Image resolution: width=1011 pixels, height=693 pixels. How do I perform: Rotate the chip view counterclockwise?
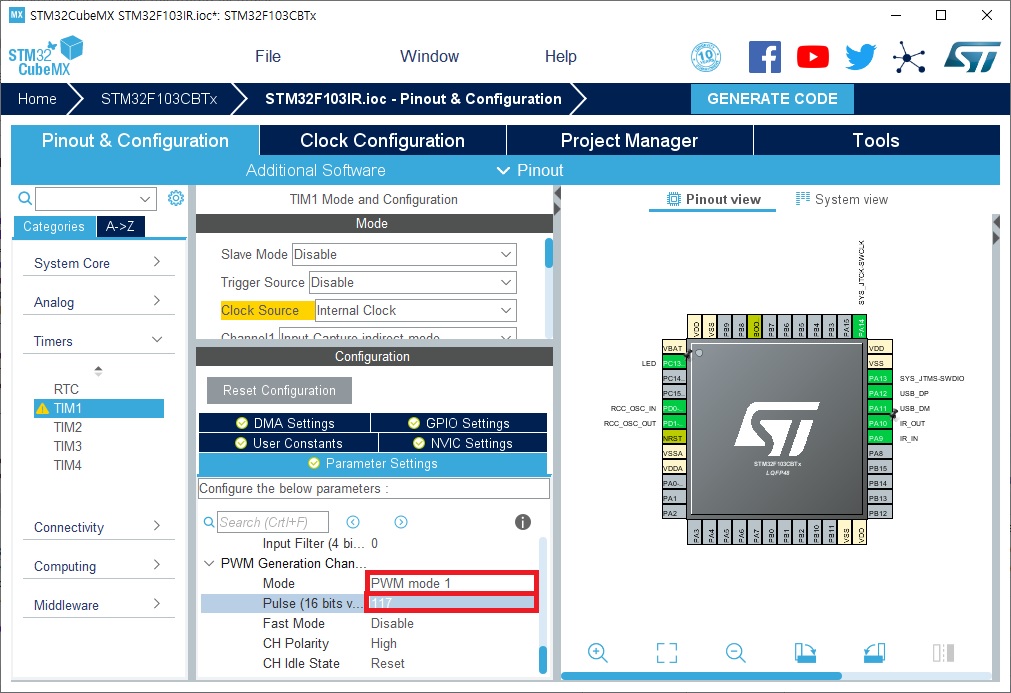874,652
